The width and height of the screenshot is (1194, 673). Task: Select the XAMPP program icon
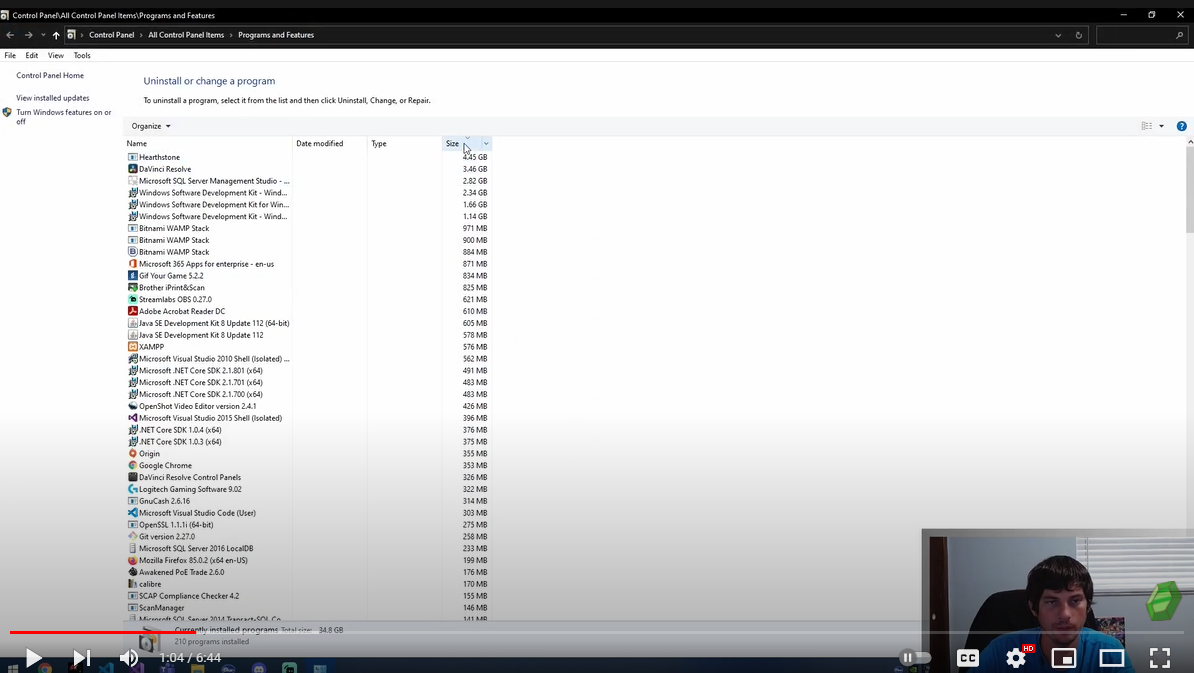[x=132, y=347]
